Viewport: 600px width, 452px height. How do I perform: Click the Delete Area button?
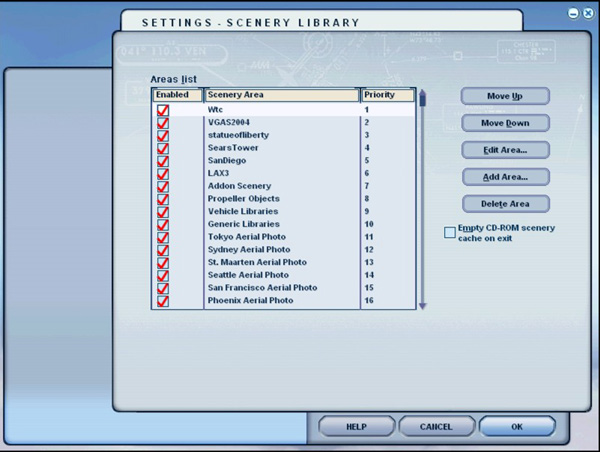click(x=505, y=204)
